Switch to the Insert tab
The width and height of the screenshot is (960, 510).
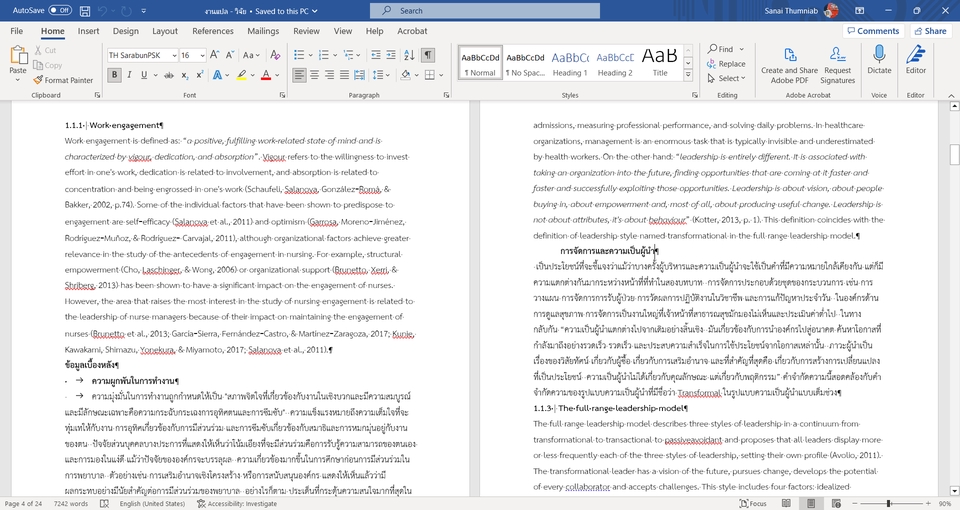click(88, 31)
